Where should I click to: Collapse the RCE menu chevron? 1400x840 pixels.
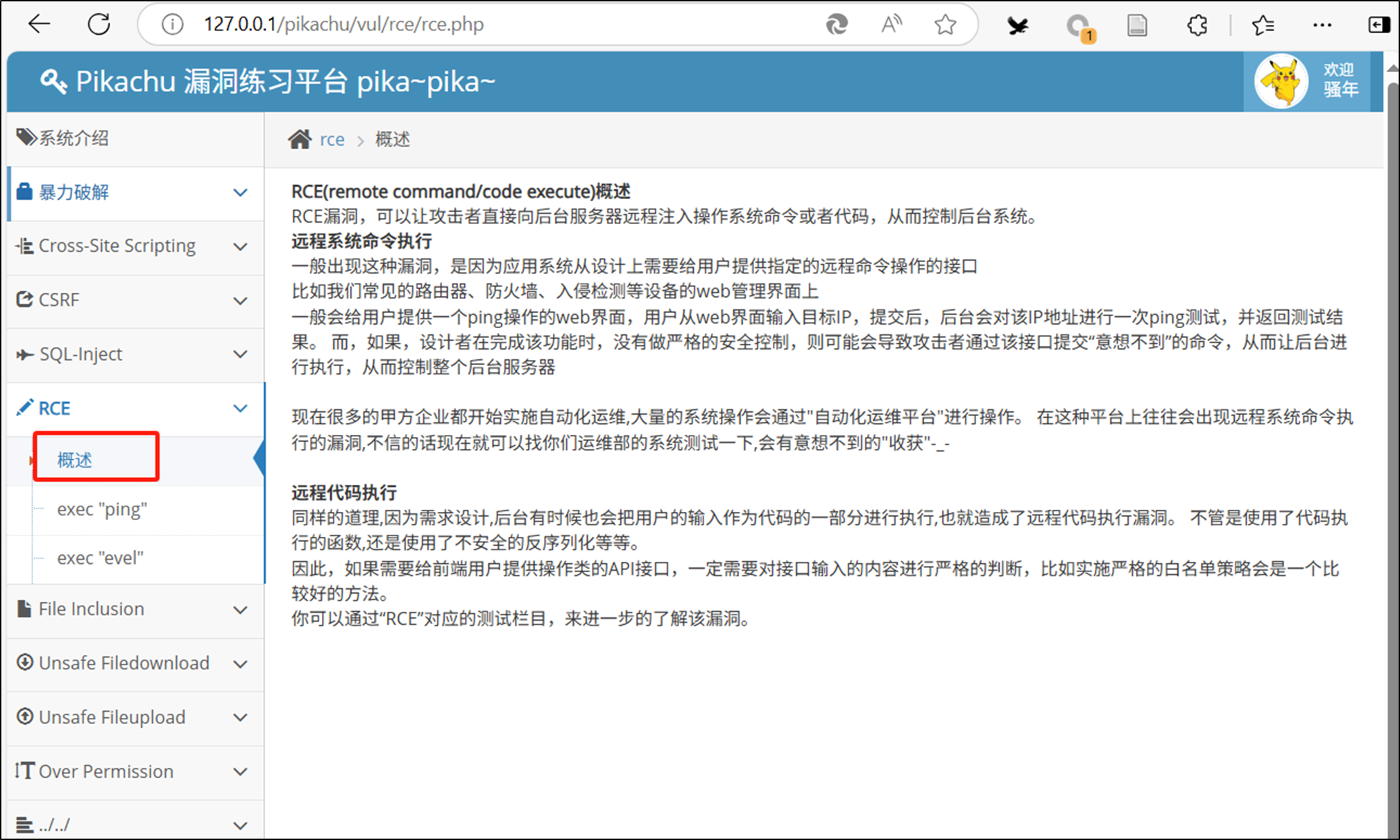pos(240,409)
